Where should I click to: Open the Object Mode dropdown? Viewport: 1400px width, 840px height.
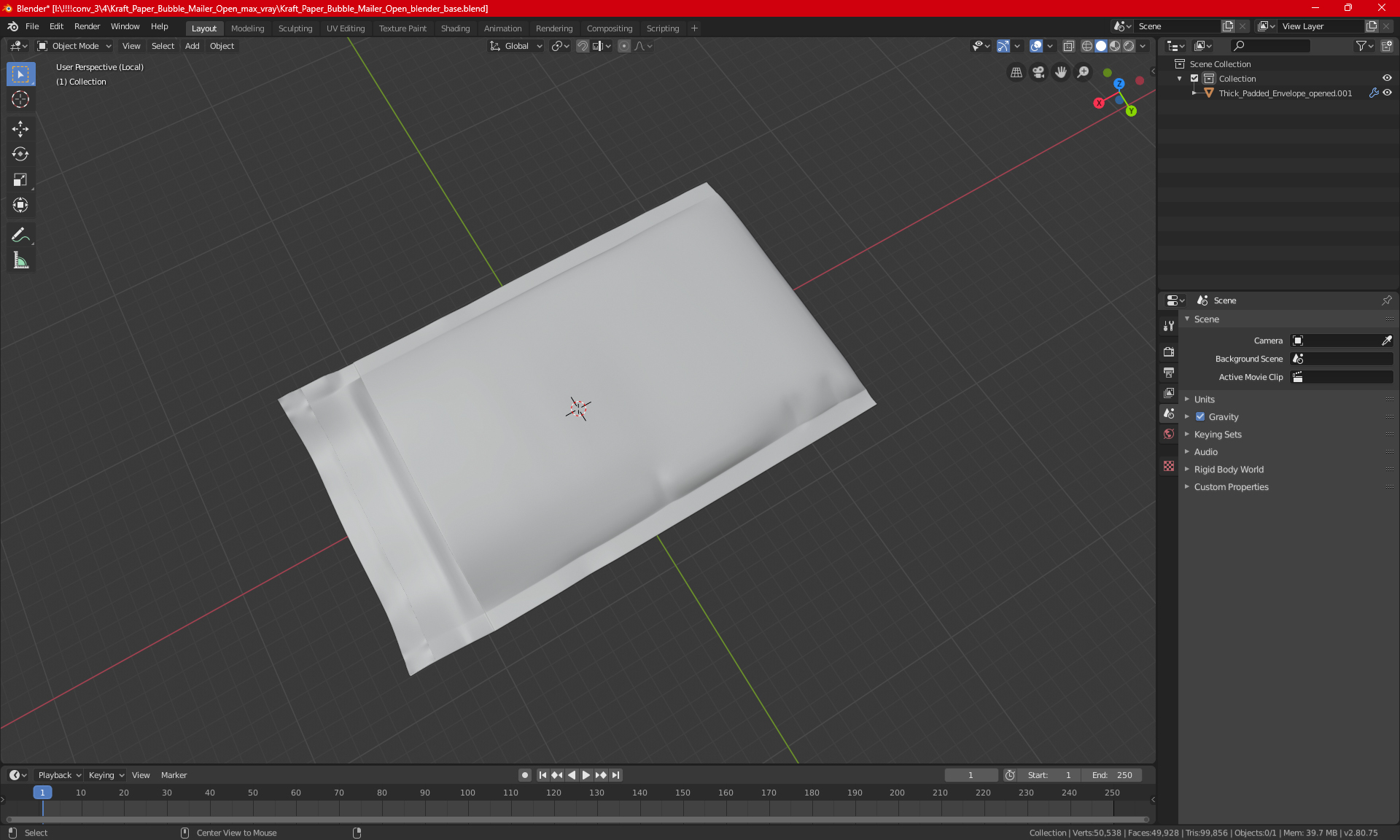click(x=74, y=46)
